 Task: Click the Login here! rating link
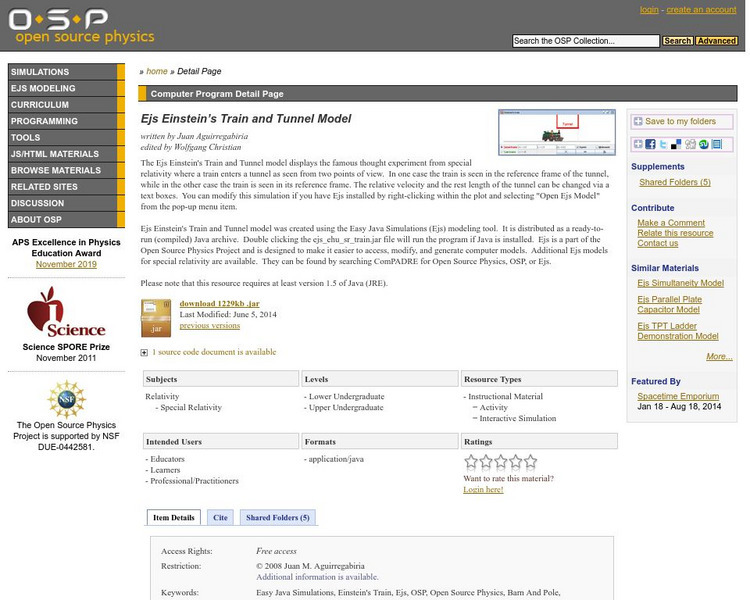click(483, 489)
